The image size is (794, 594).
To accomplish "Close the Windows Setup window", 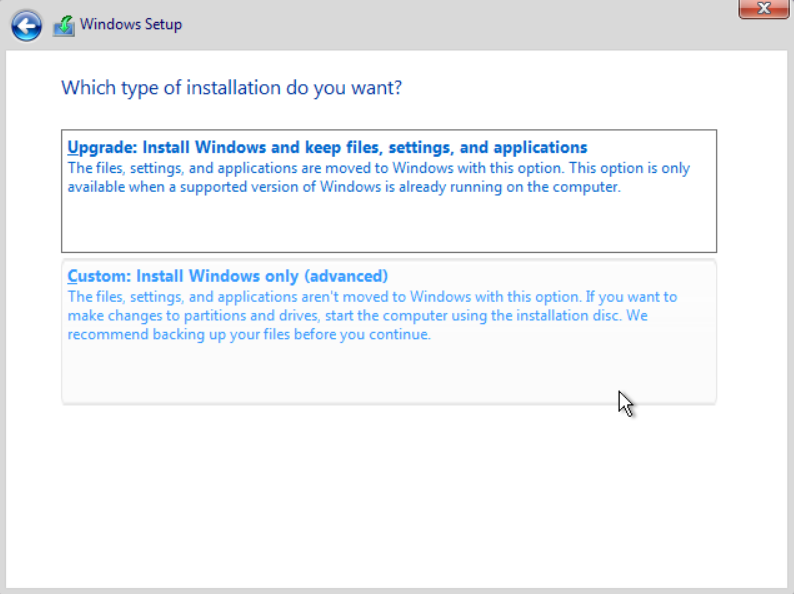I will 764,8.
